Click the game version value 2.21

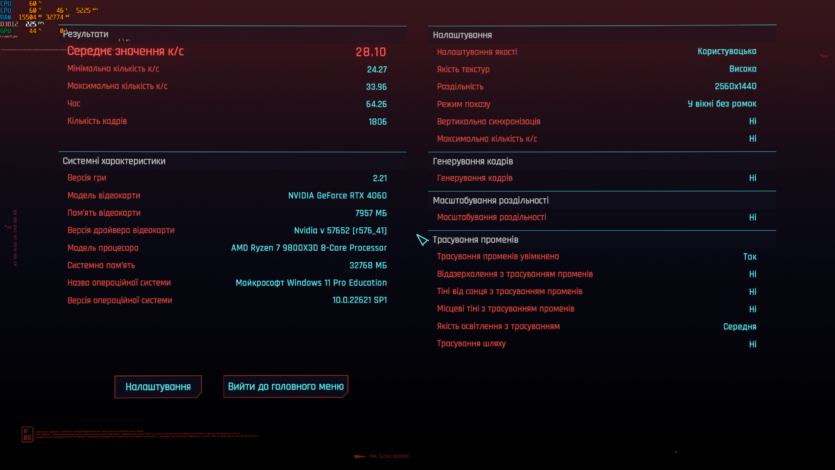[x=380, y=178]
